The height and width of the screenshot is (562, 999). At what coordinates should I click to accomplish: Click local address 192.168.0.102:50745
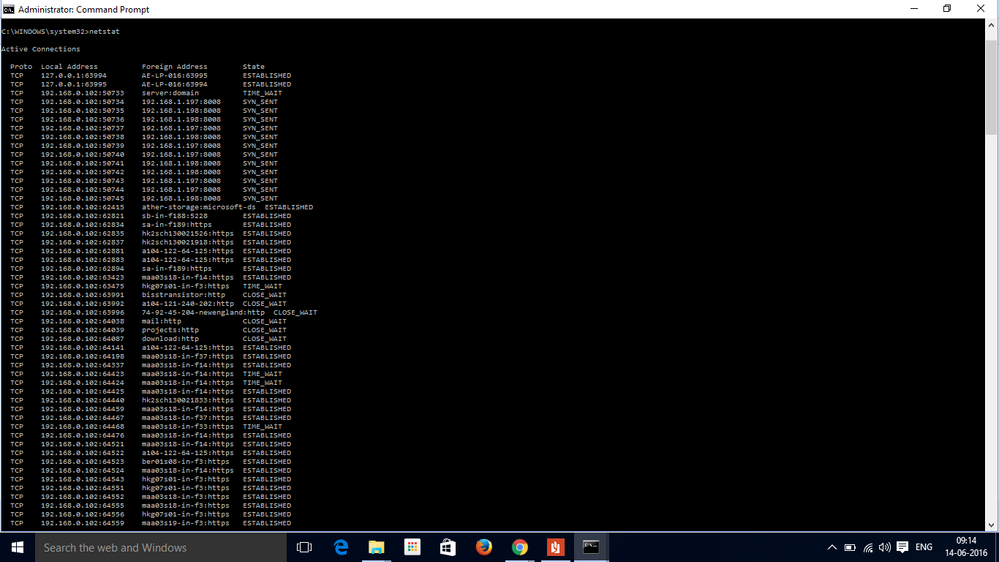coord(83,198)
